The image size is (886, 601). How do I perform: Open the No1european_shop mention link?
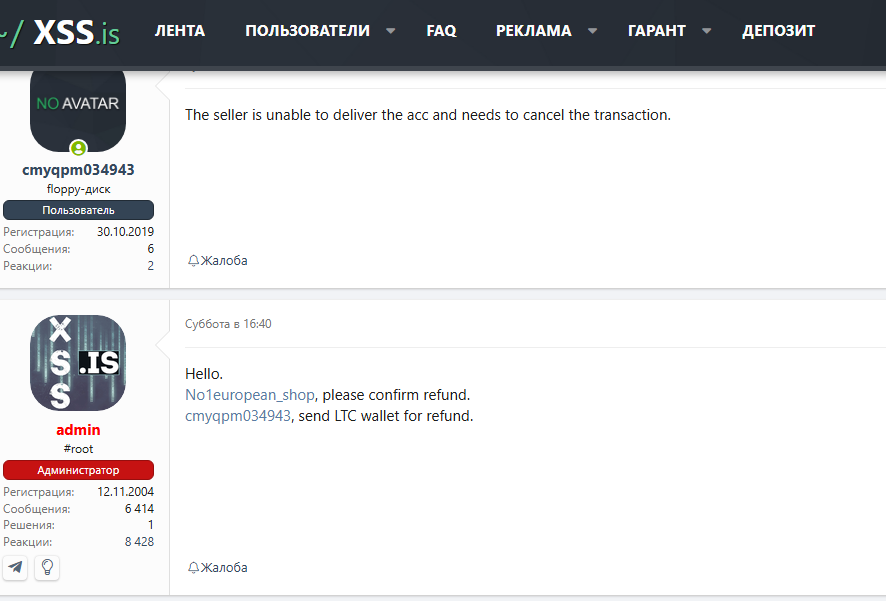coord(250,395)
